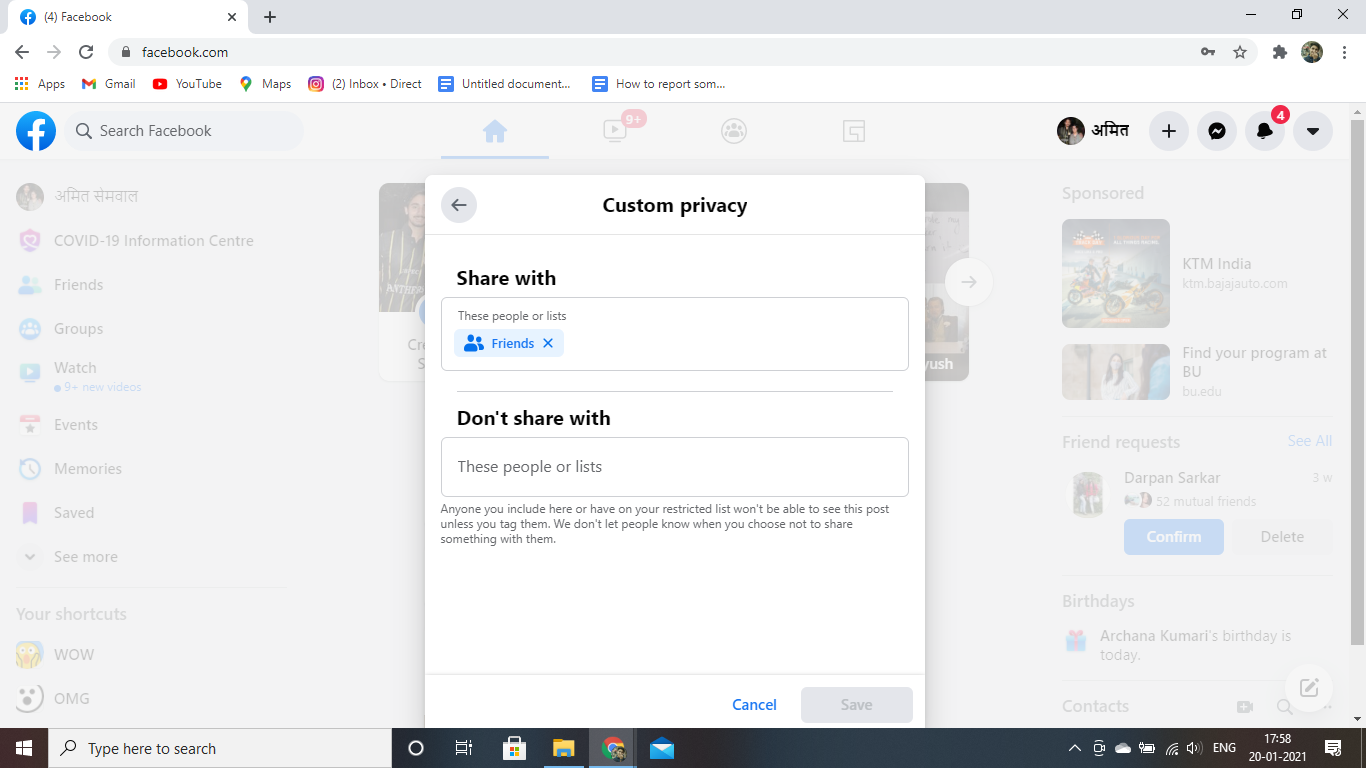The image size is (1366, 768).
Task: Click the Create plus icon
Action: [1168, 131]
